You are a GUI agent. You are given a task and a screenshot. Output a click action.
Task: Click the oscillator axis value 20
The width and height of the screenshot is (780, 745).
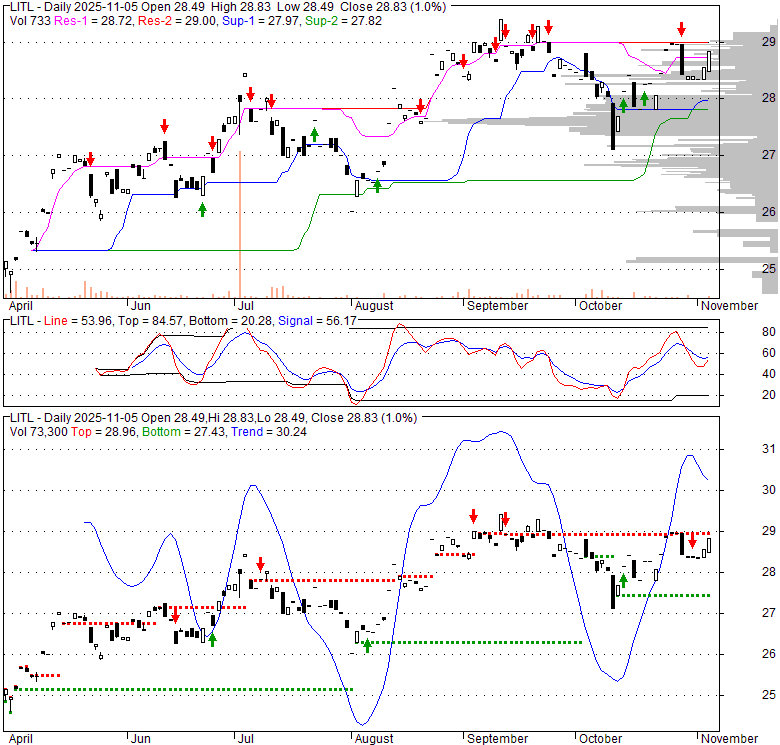coord(769,394)
